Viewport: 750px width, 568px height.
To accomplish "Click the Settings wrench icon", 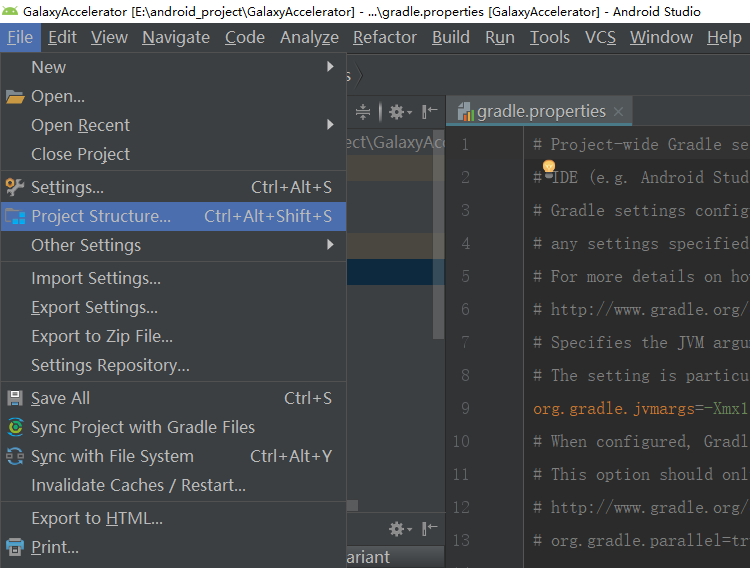I will [15, 187].
